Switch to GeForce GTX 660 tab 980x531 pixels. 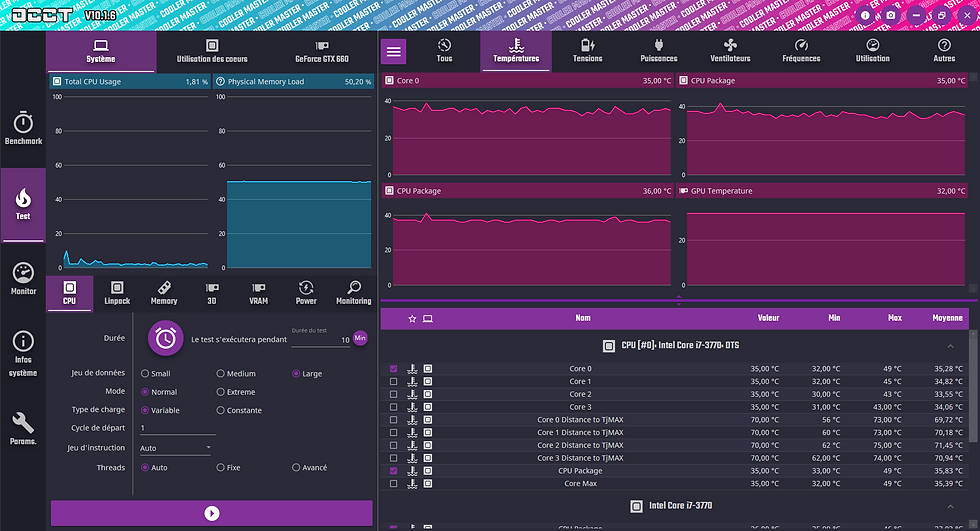(x=322, y=51)
